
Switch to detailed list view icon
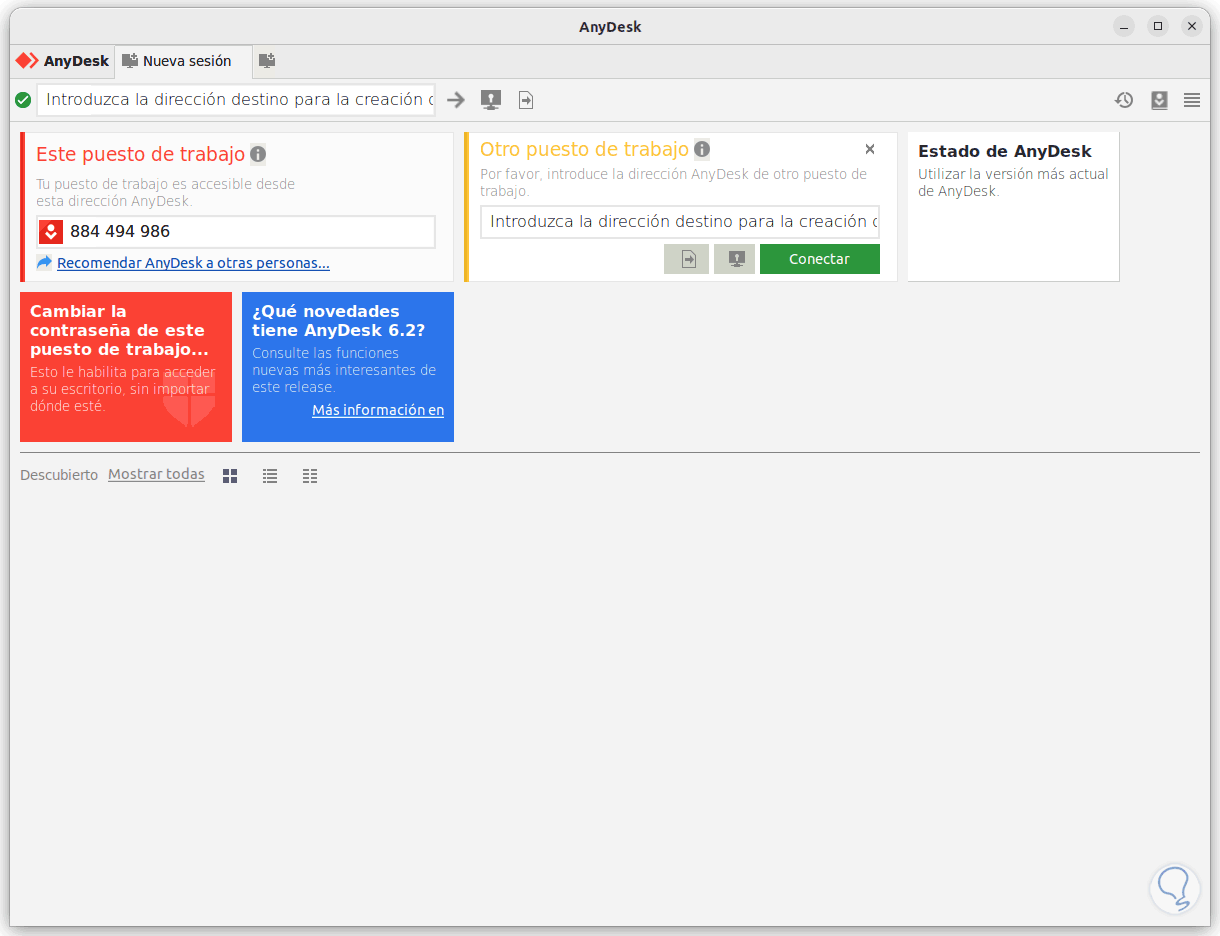(310, 476)
